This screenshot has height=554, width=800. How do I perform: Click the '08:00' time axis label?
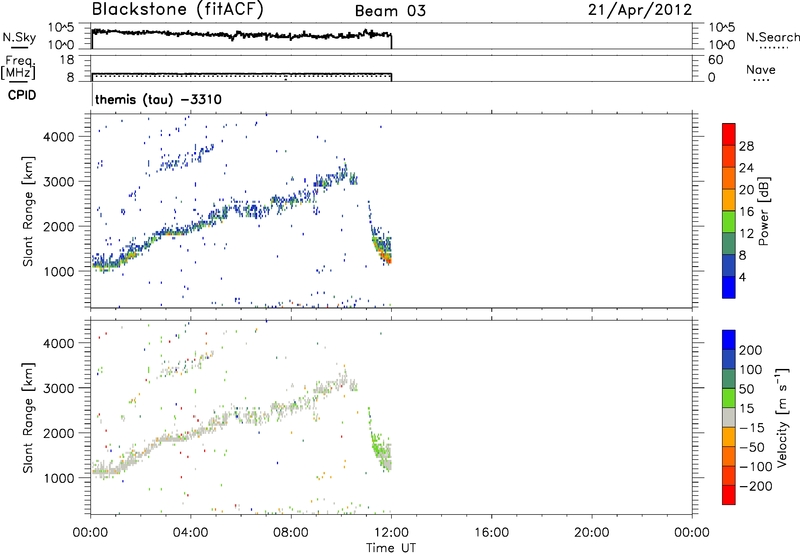(x=291, y=533)
